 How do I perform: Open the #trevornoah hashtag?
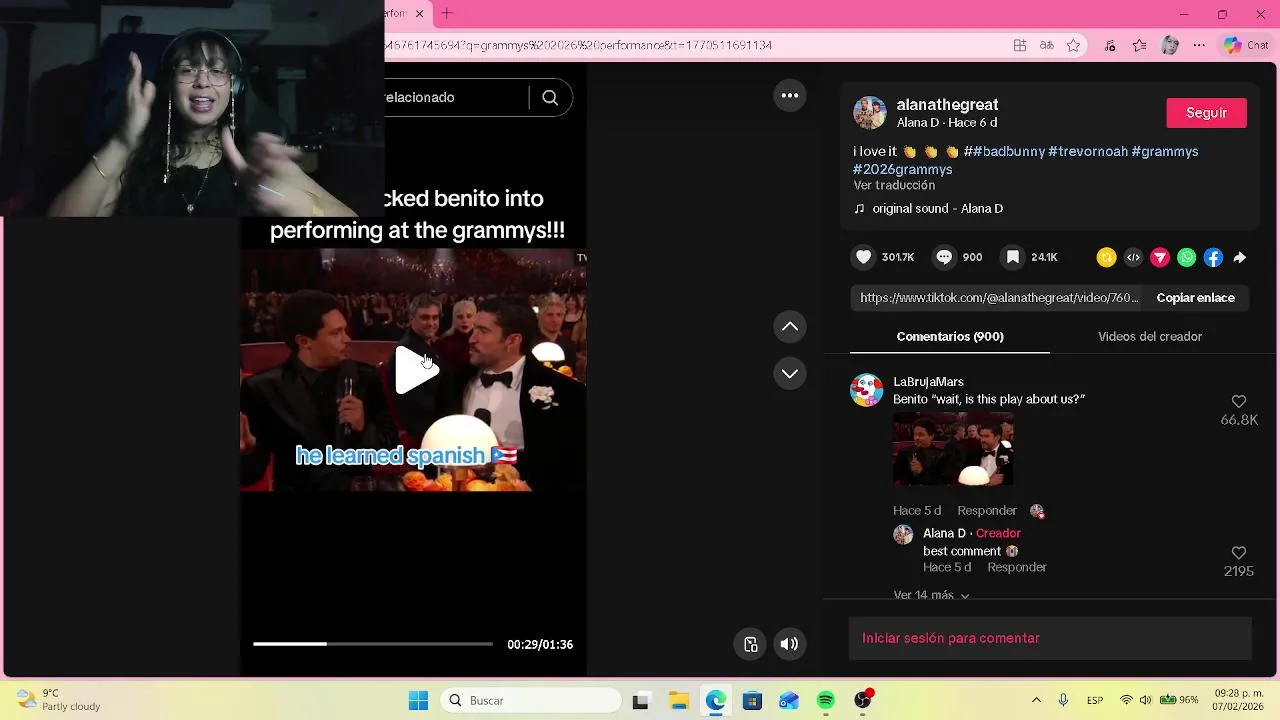[1088, 151]
